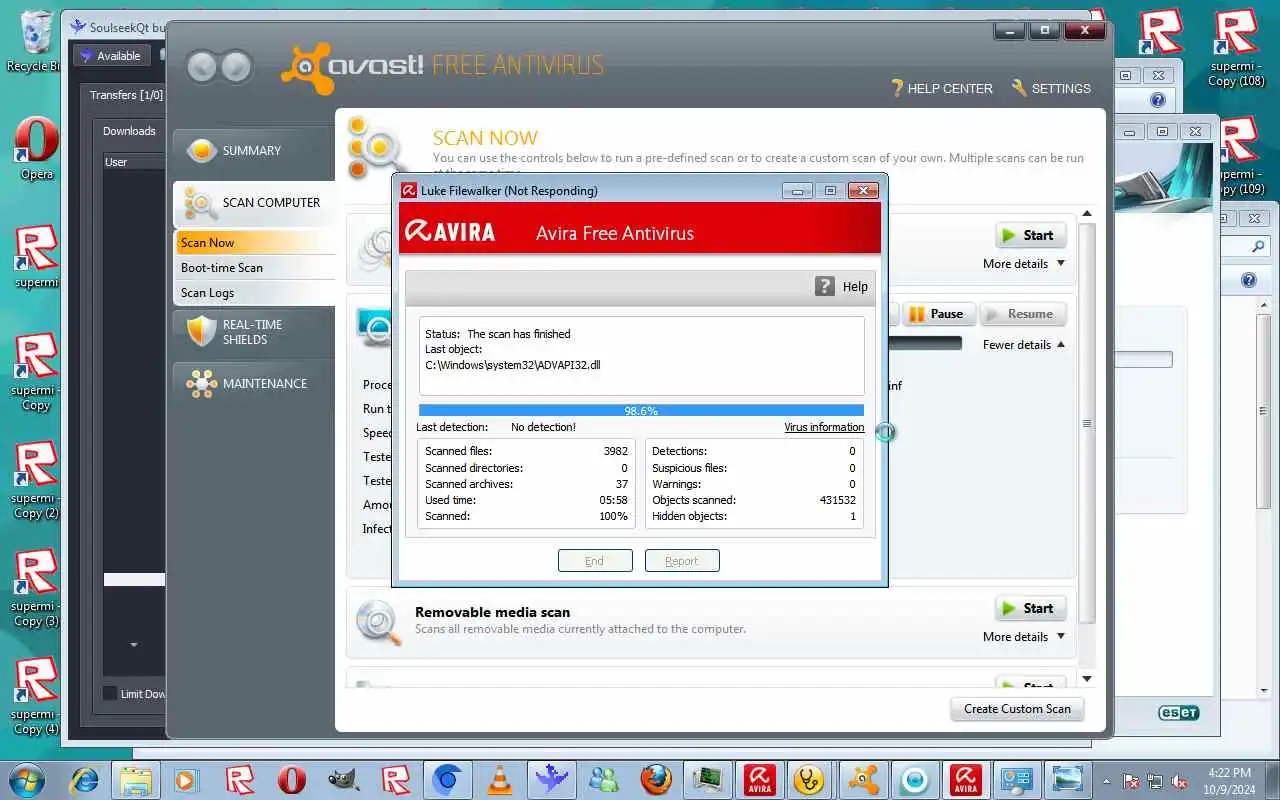This screenshot has width=1280, height=800.
Task: Start Removable media scan
Action: (1030, 608)
